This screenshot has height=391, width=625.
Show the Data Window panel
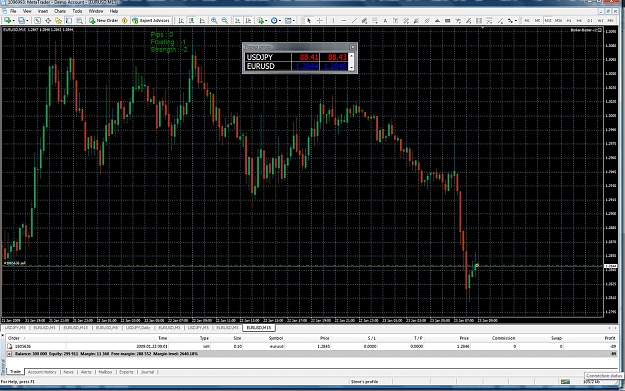(48, 20)
